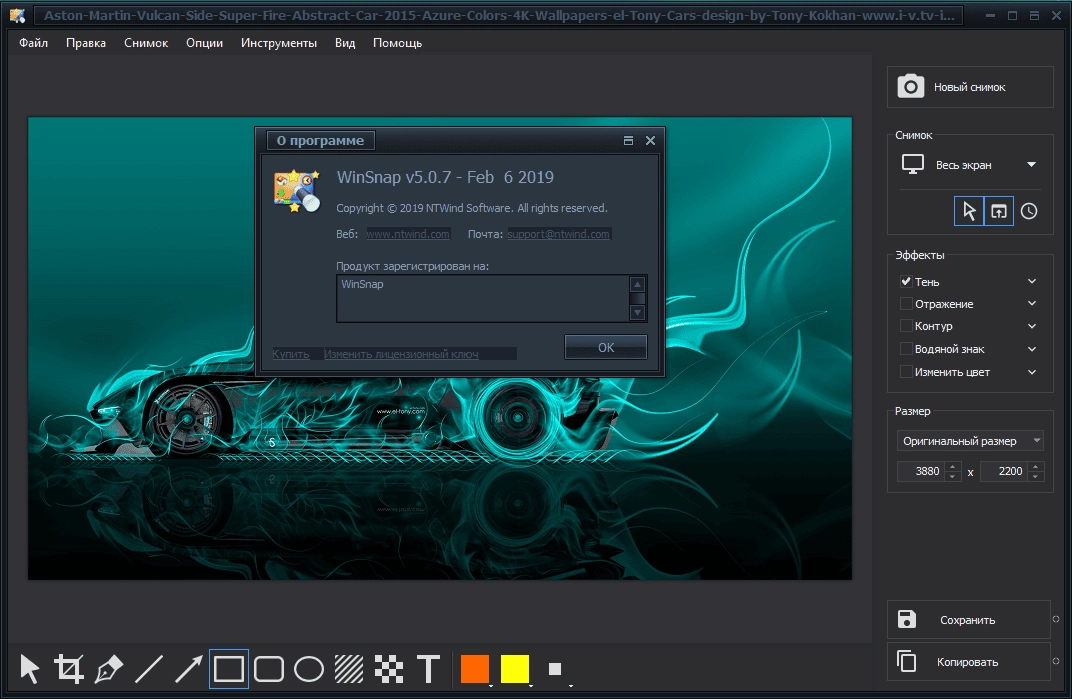The image size is (1072, 699).
Task: Expand the Изменить цвет options
Action: pos(1032,372)
